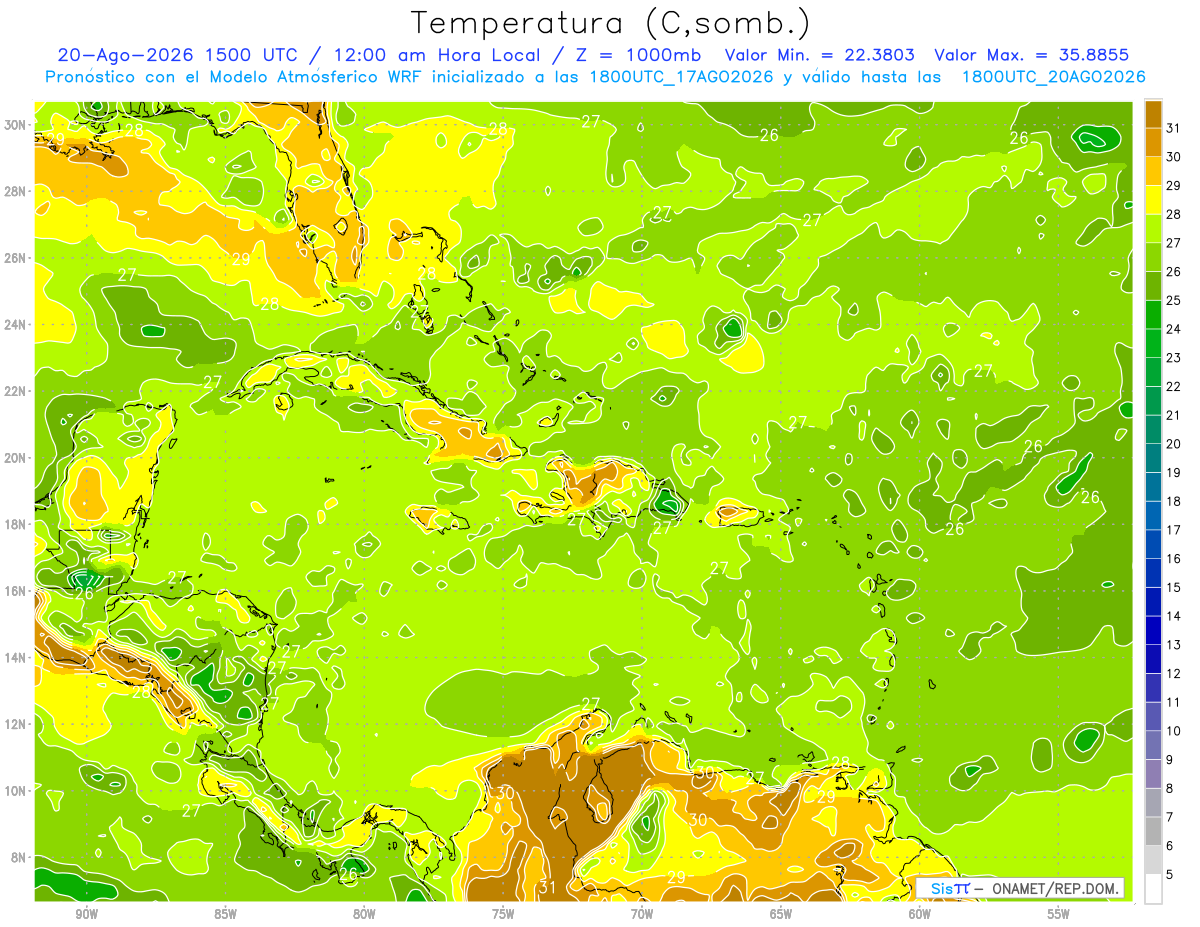Click the "80W" longitude axis label

point(364,914)
